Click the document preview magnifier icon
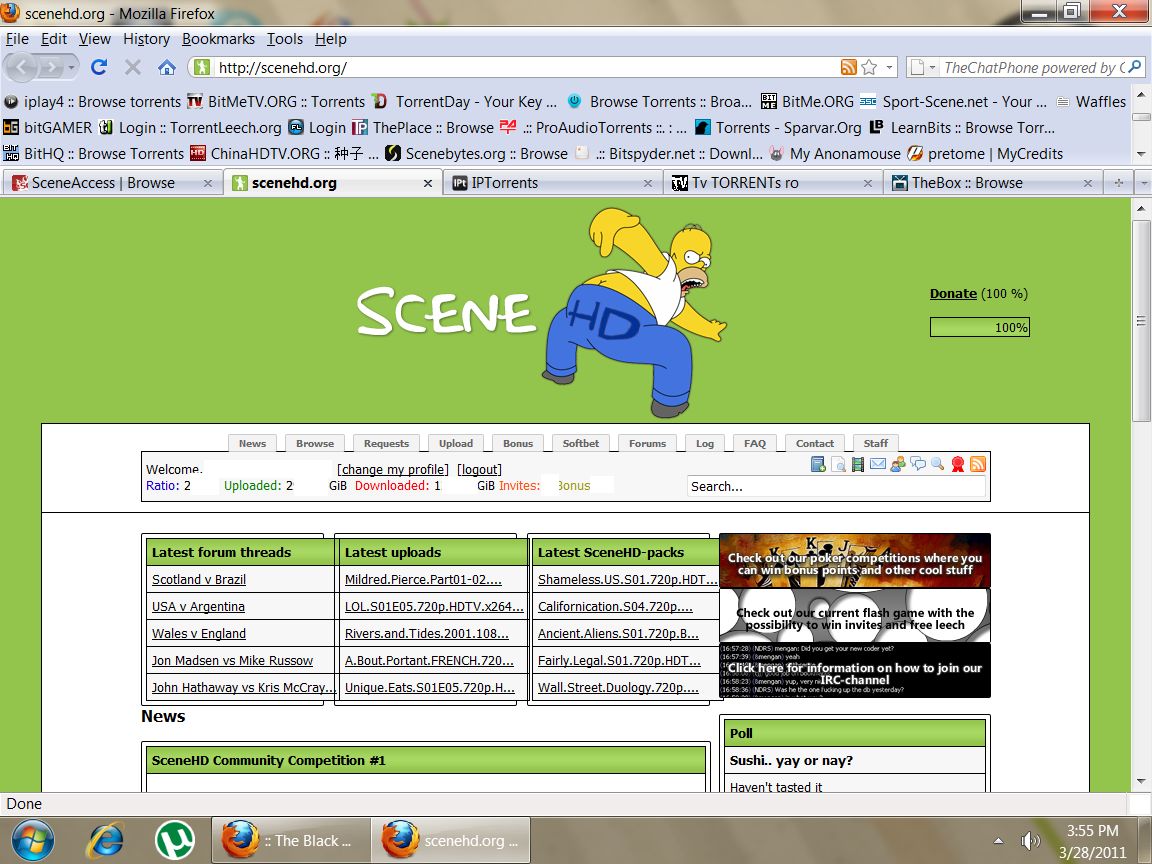Viewport: 1152px width, 864px height. tap(838, 464)
